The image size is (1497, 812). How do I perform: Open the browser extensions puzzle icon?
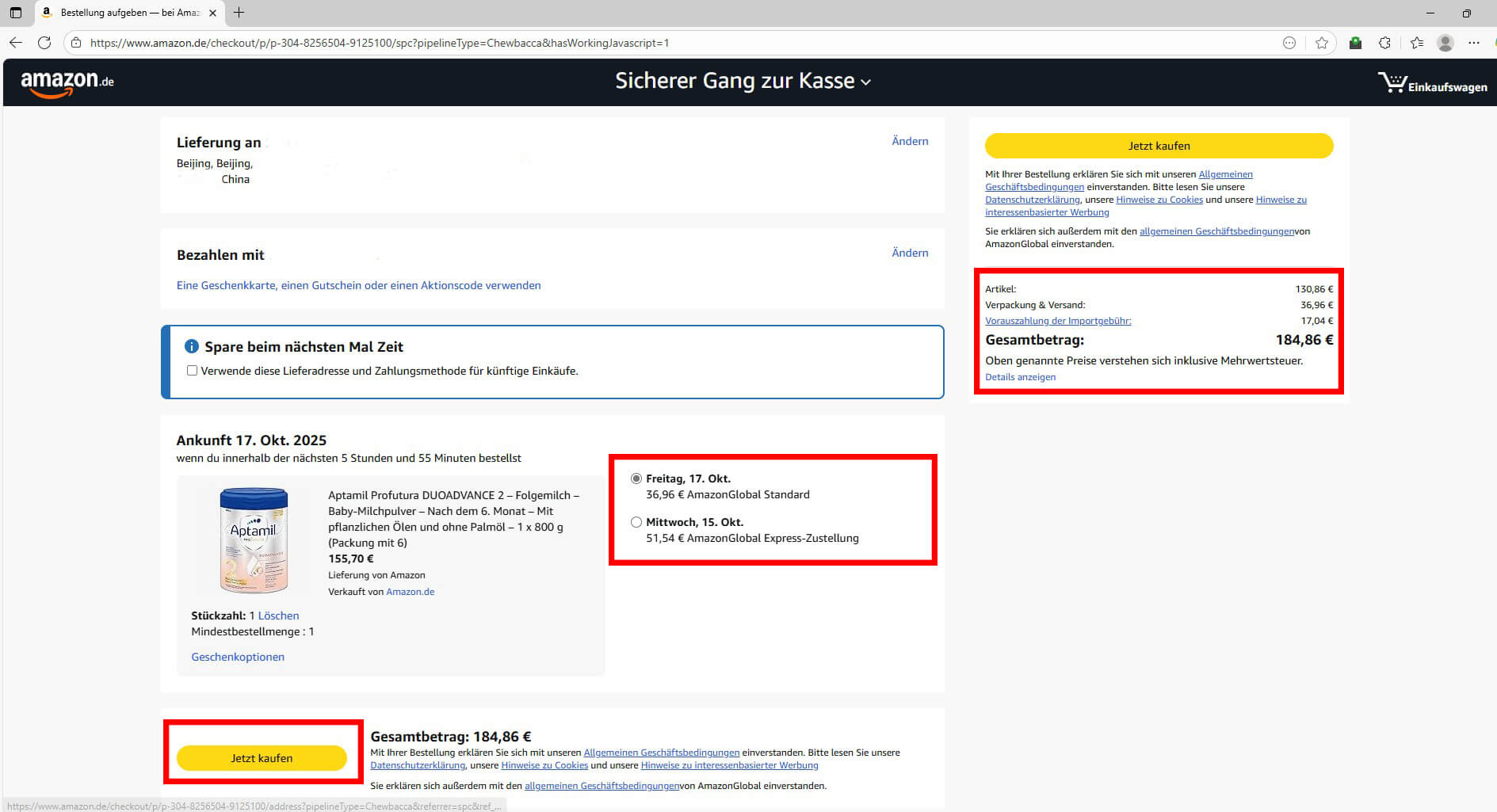(x=1384, y=43)
